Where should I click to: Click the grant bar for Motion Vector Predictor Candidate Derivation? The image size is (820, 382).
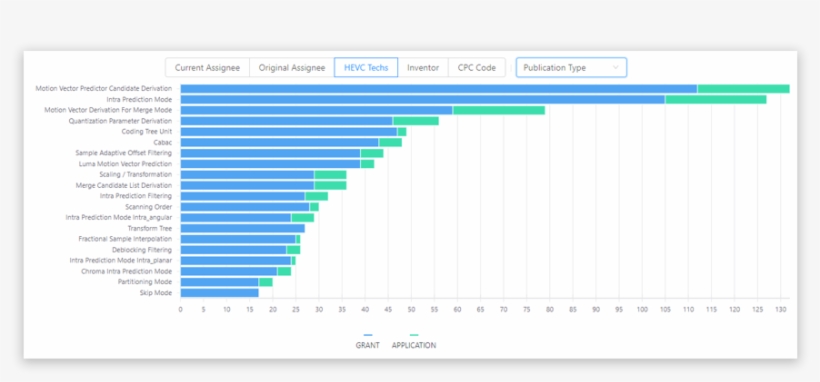point(439,88)
